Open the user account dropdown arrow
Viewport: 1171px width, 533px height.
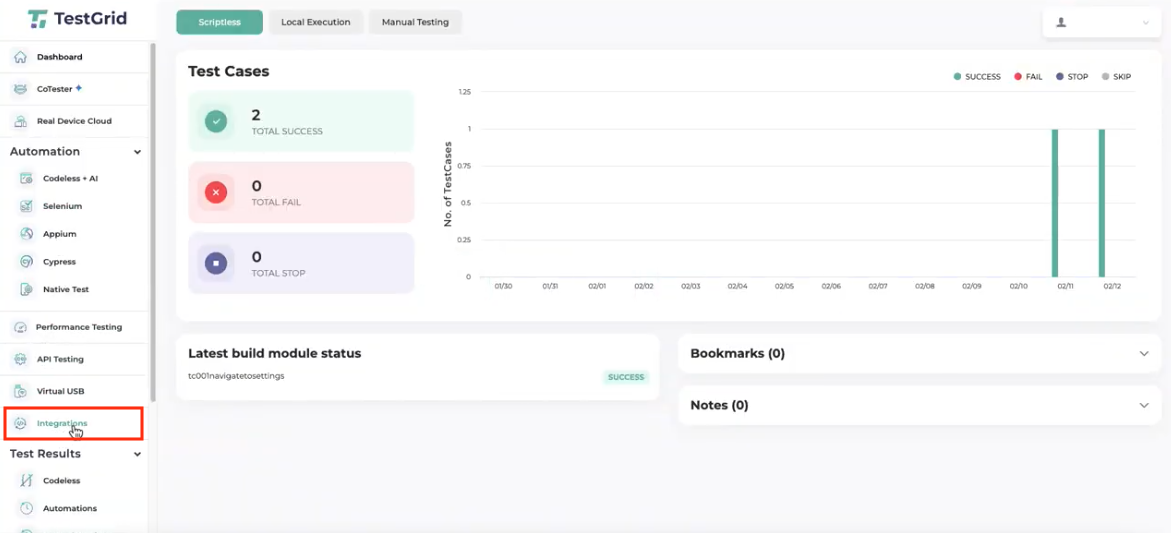coord(1146,23)
